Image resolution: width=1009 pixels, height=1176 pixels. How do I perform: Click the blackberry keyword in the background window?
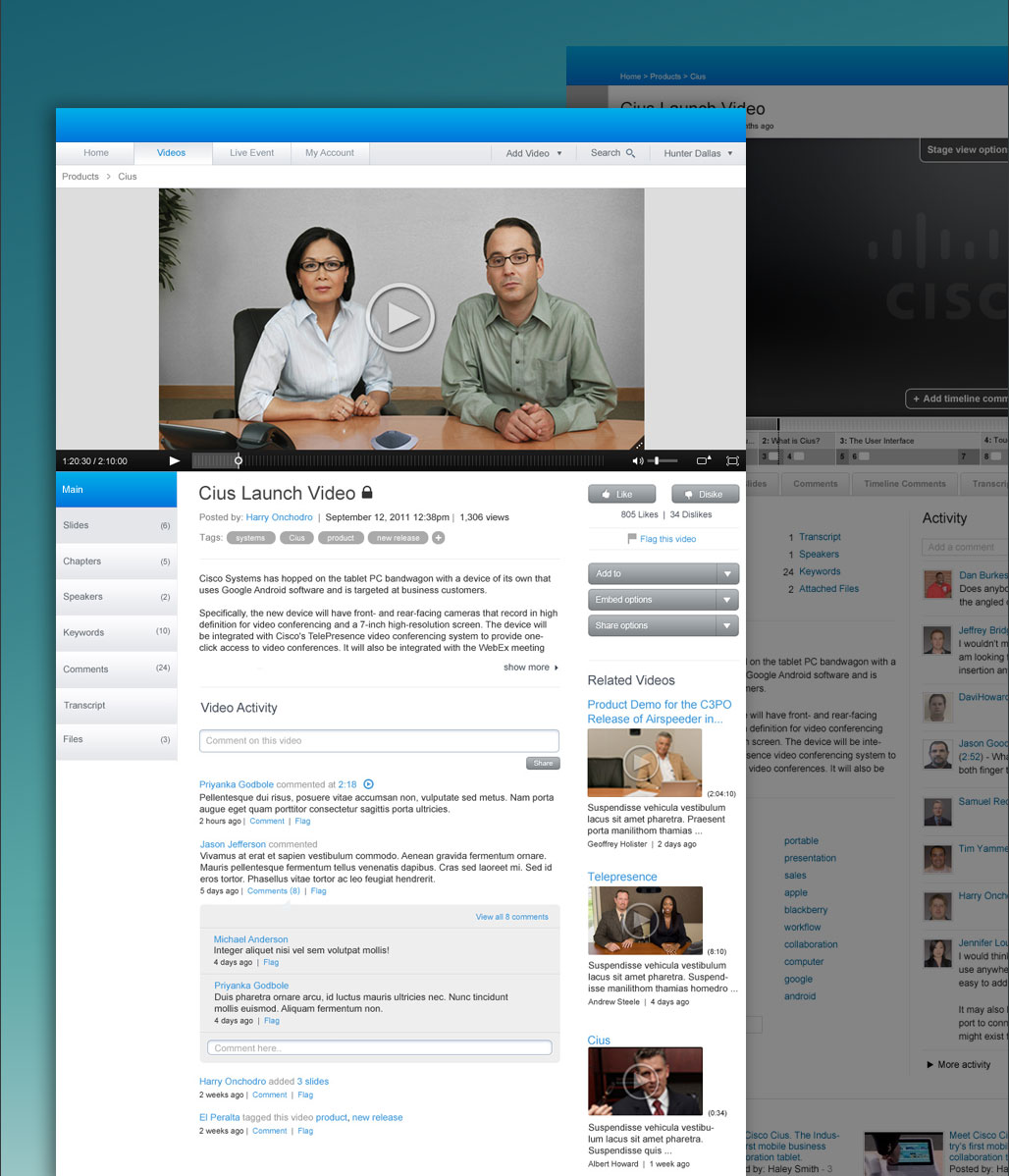pos(806,910)
